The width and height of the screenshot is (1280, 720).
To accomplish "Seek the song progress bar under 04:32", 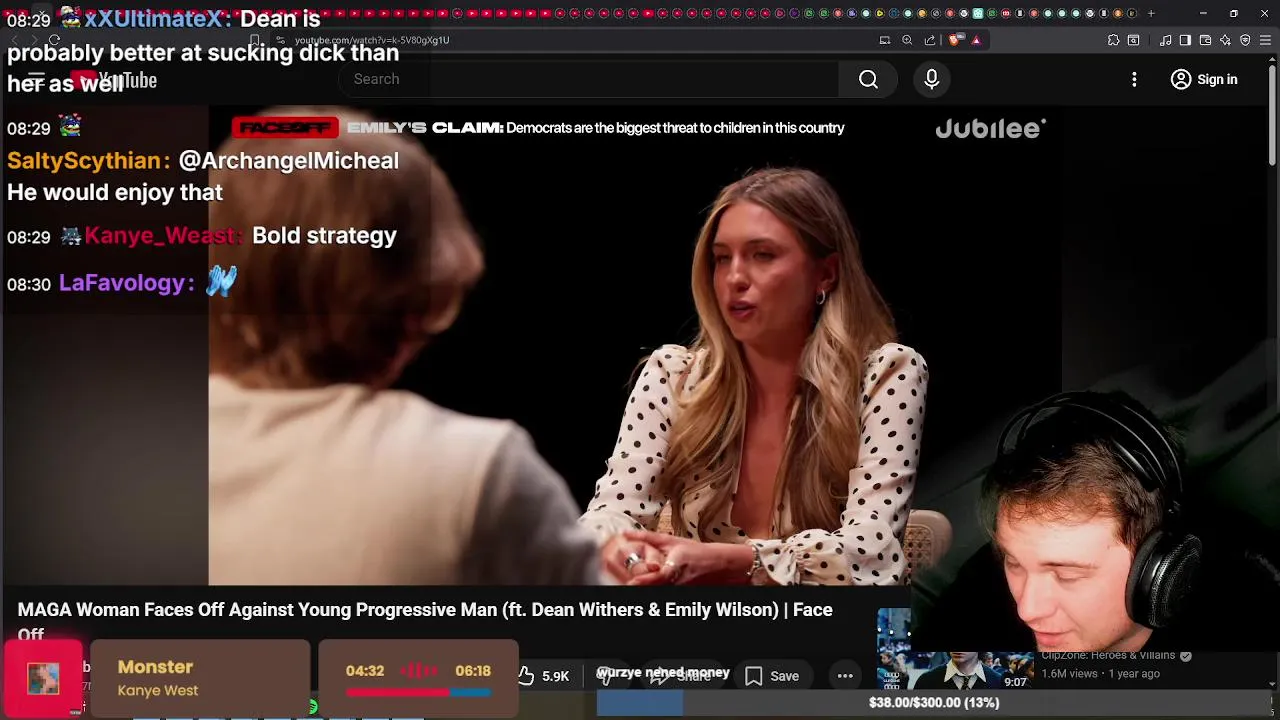I will coord(418,691).
